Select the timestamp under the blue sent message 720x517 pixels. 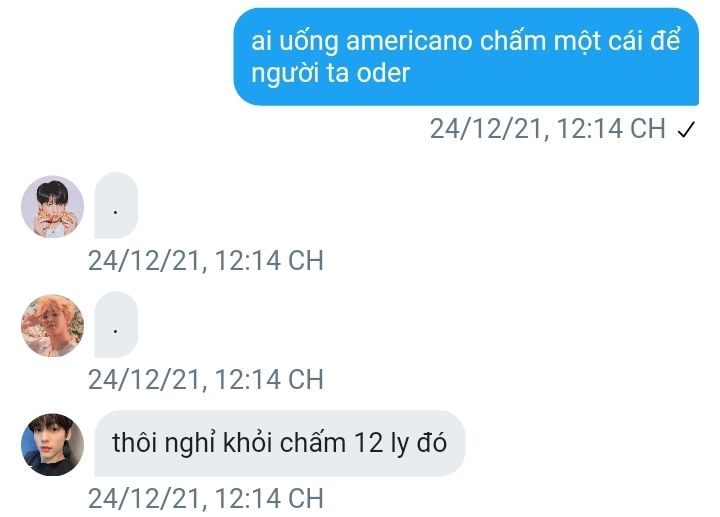point(547,129)
